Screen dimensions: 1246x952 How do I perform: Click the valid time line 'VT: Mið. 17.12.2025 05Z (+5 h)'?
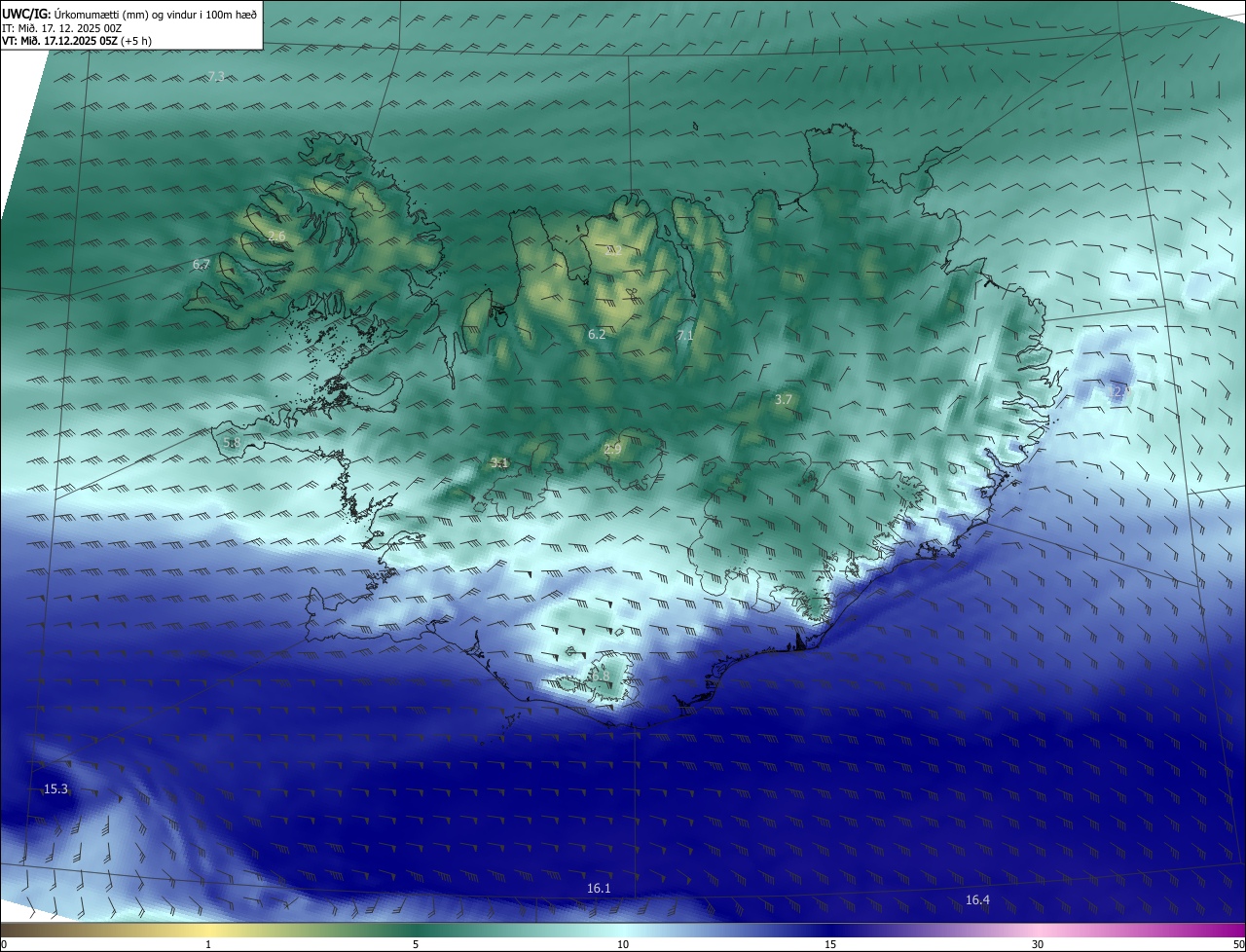[x=77, y=41]
